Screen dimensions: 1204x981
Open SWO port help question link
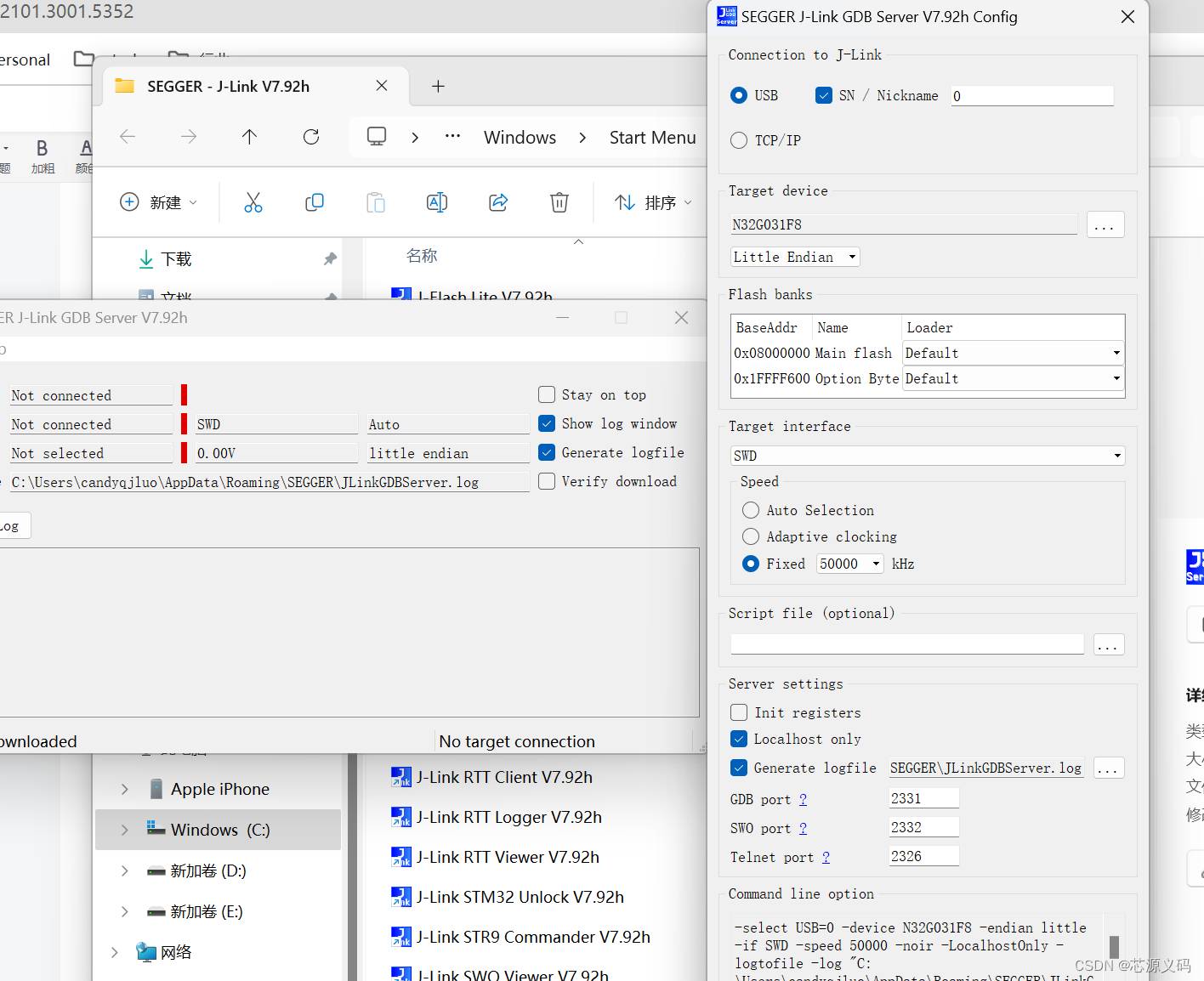tap(803, 828)
